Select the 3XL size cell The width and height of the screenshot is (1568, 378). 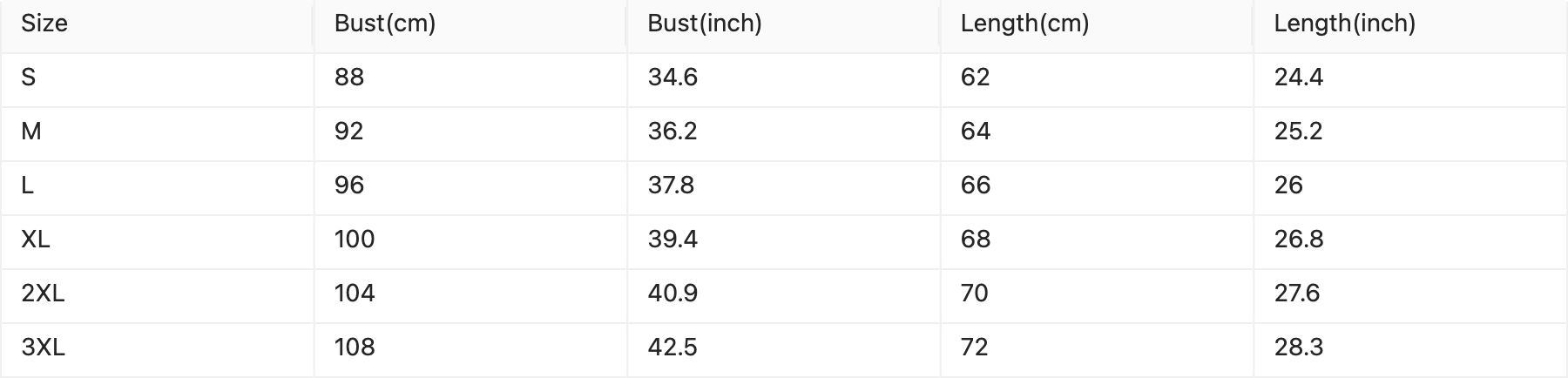(43, 348)
